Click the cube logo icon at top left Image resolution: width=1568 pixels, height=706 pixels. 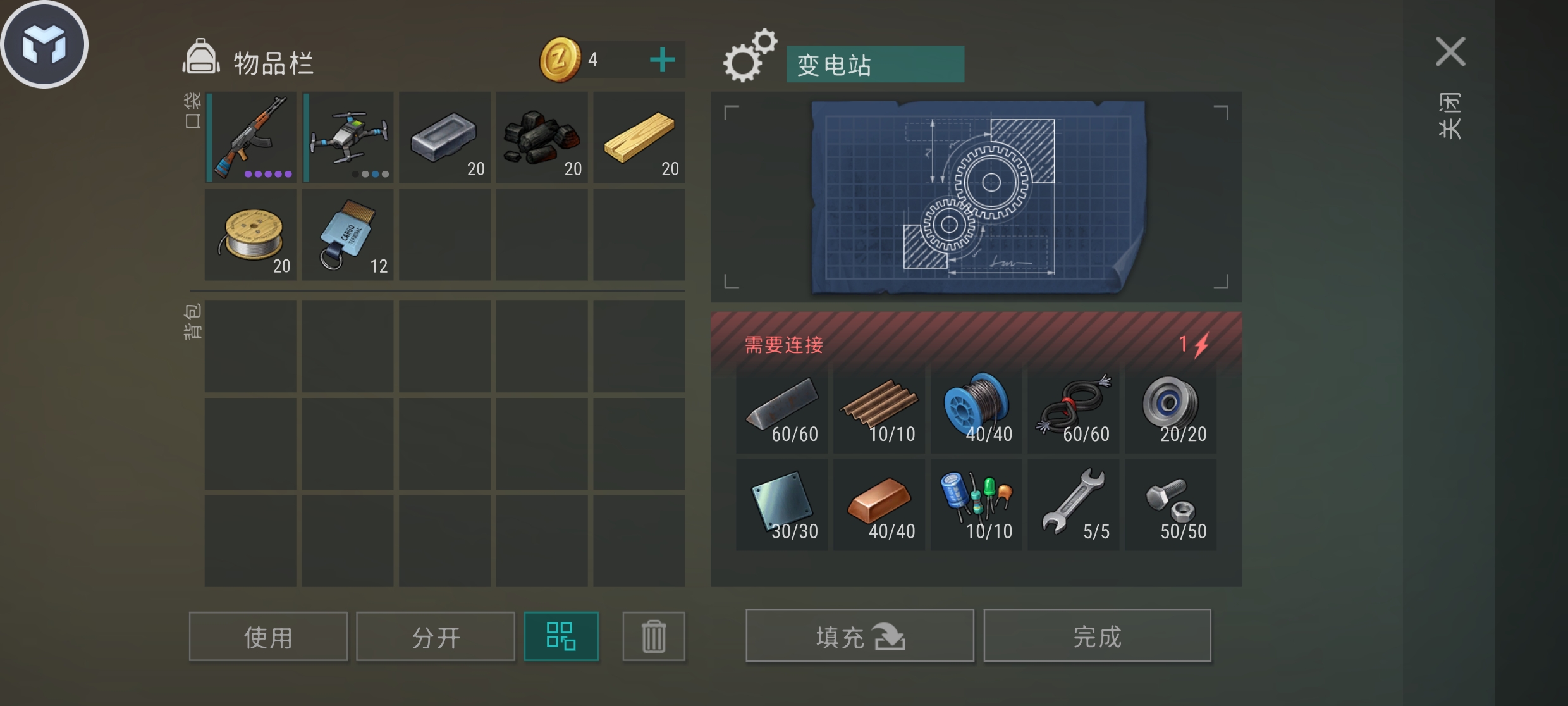(44, 44)
